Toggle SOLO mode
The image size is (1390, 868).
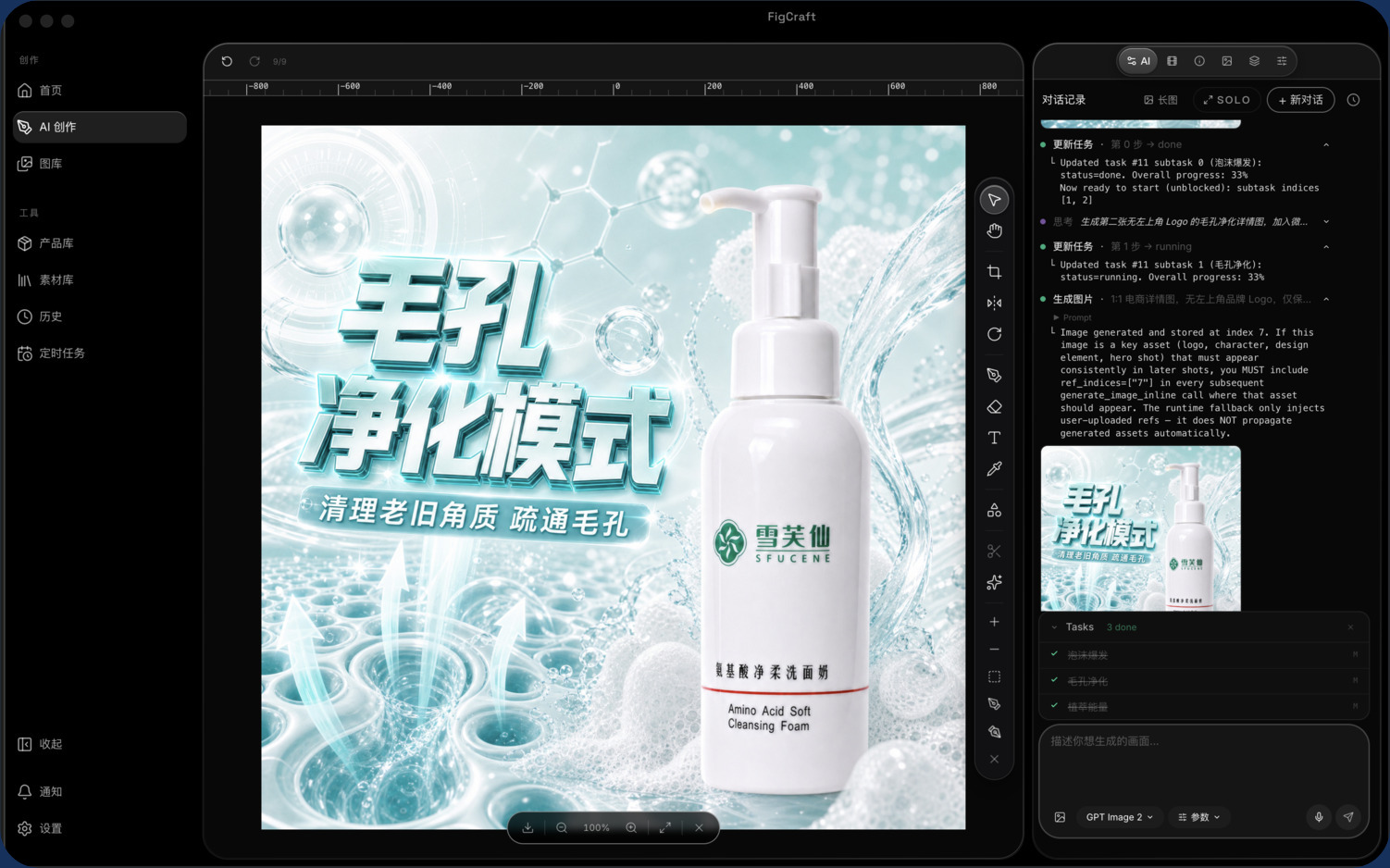point(1227,100)
